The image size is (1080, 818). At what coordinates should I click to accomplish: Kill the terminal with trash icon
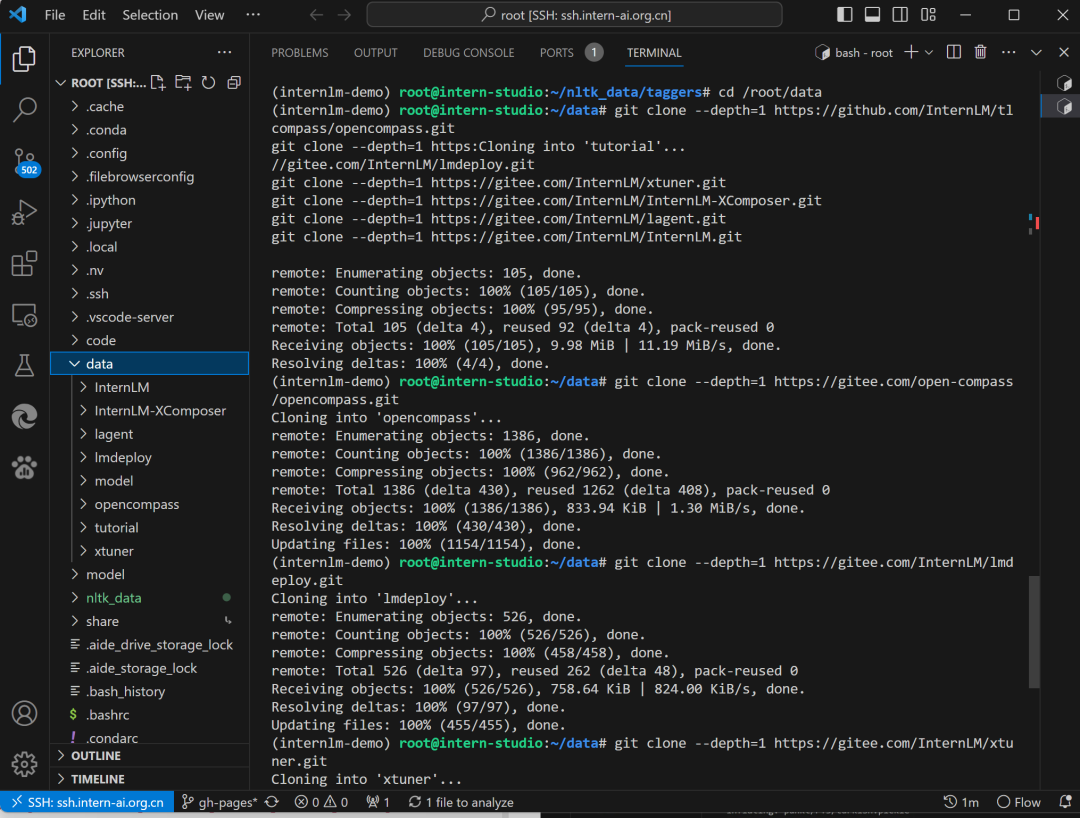click(x=981, y=52)
